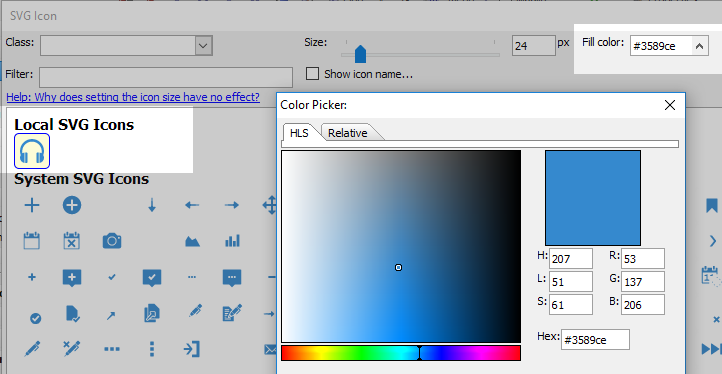
Task: Pick the pencil with X icon
Action: point(71,349)
